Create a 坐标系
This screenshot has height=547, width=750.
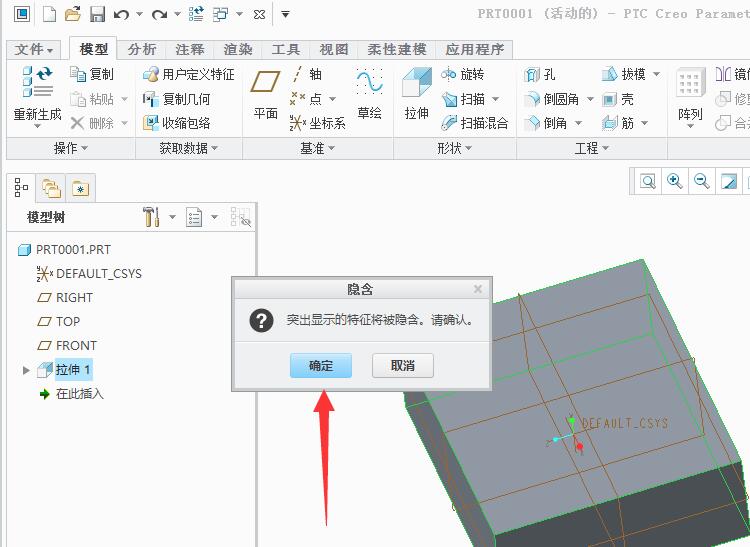(x=317, y=123)
